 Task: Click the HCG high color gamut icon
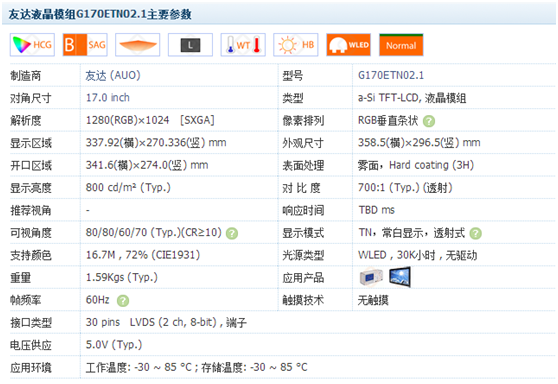point(32,45)
